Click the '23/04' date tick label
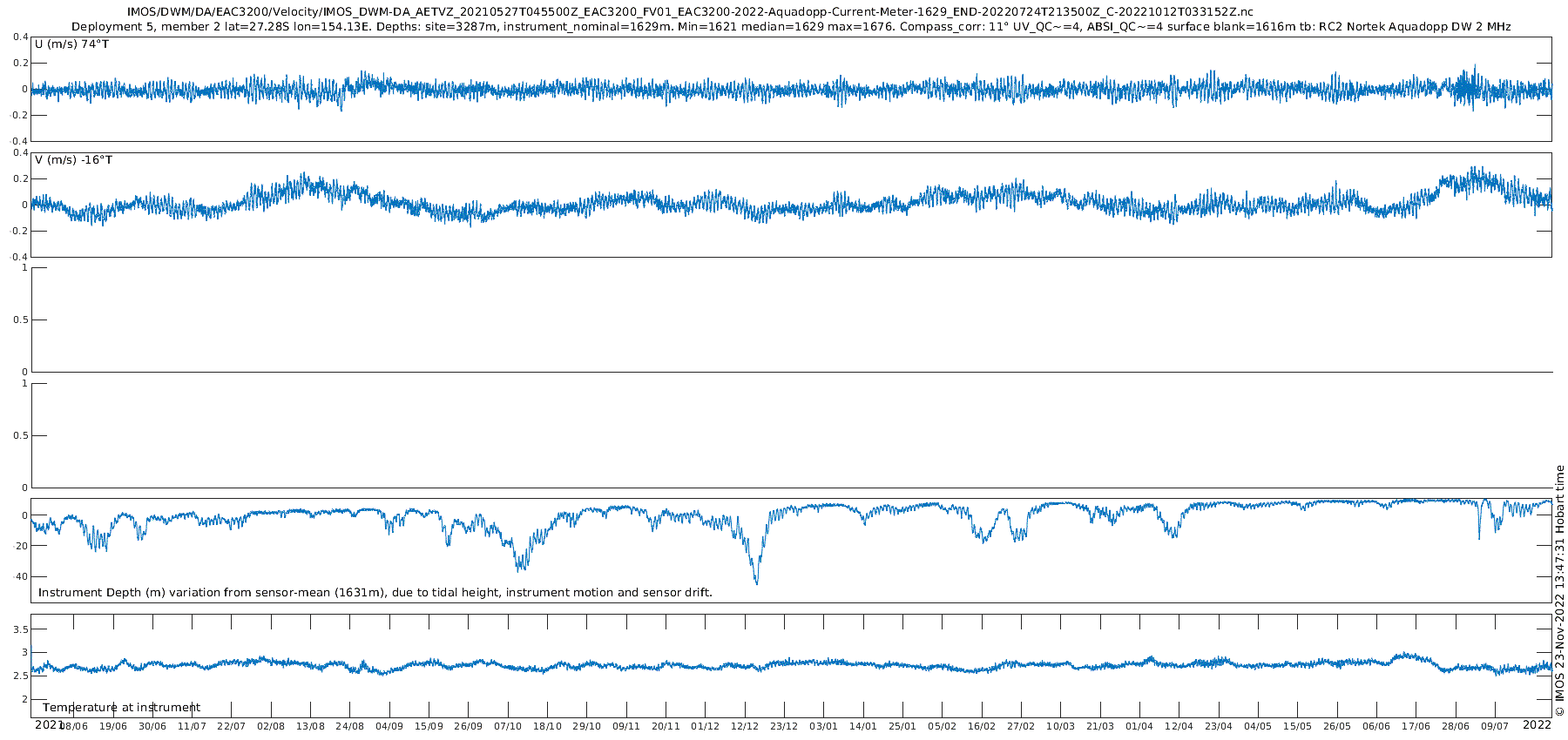Screen dimensions: 1568x740 (x=1219, y=726)
